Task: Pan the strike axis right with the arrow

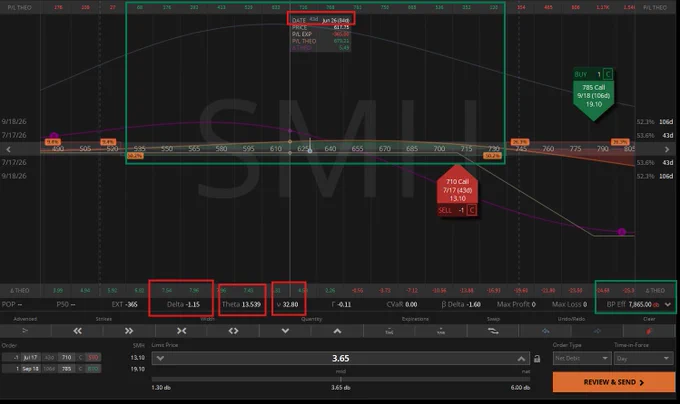Action: coord(667,149)
